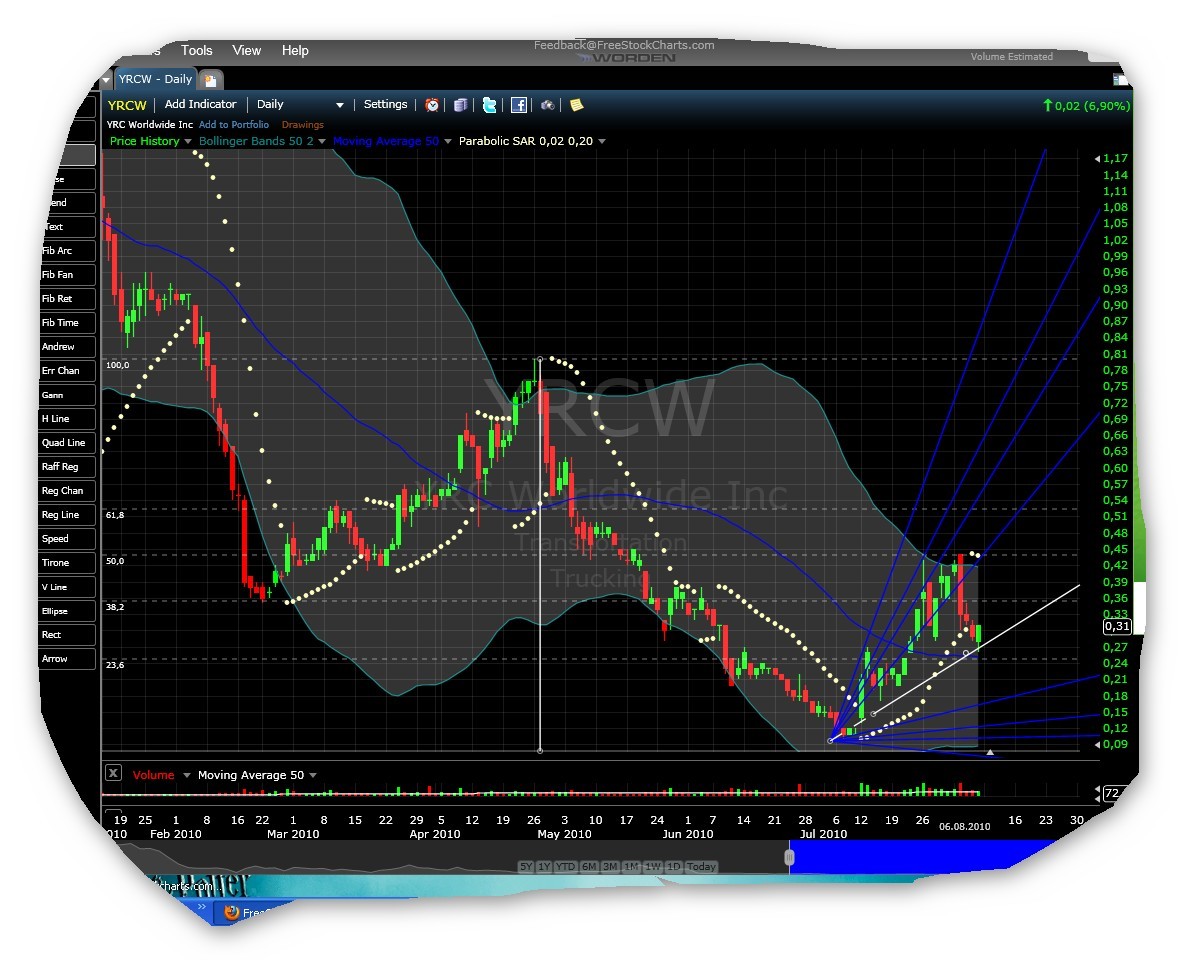Image resolution: width=1184 pixels, height=964 pixels.
Task: Set time range to 6M
Action: (589, 867)
